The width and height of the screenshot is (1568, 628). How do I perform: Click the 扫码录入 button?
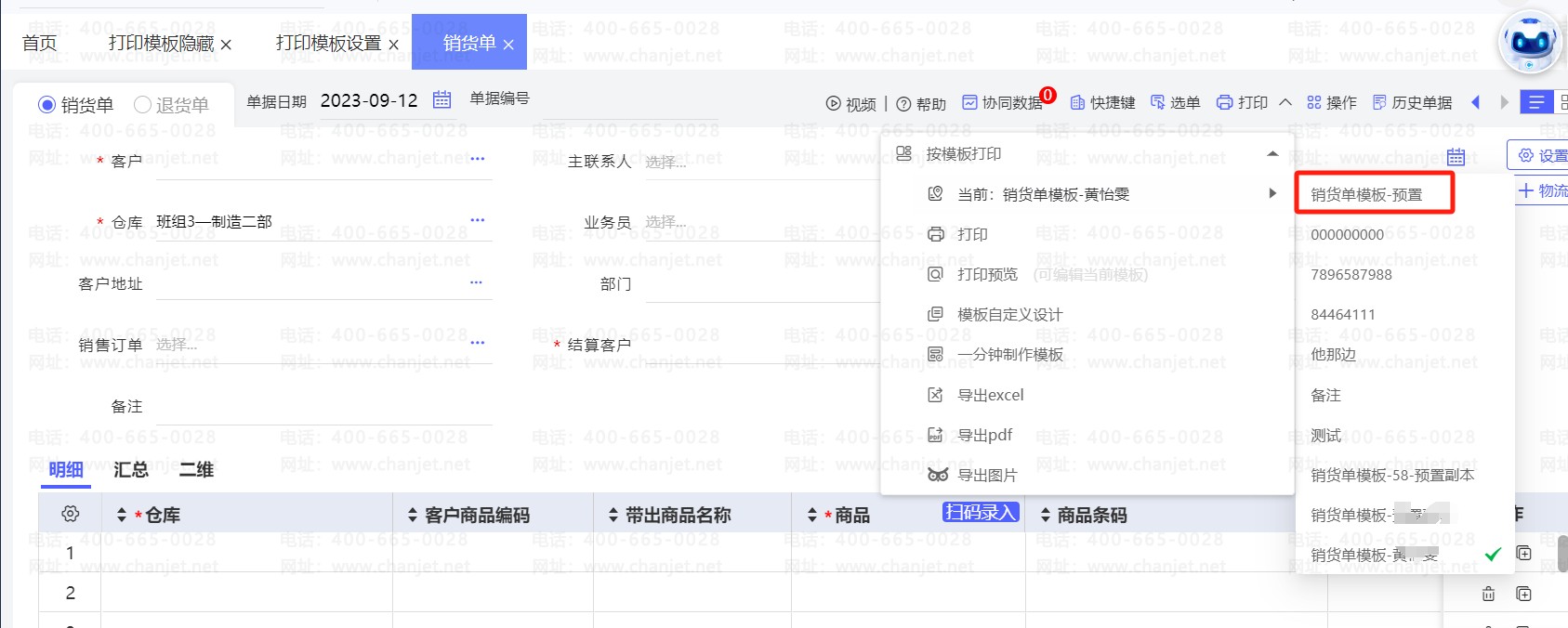pyautogui.click(x=982, y=512)
